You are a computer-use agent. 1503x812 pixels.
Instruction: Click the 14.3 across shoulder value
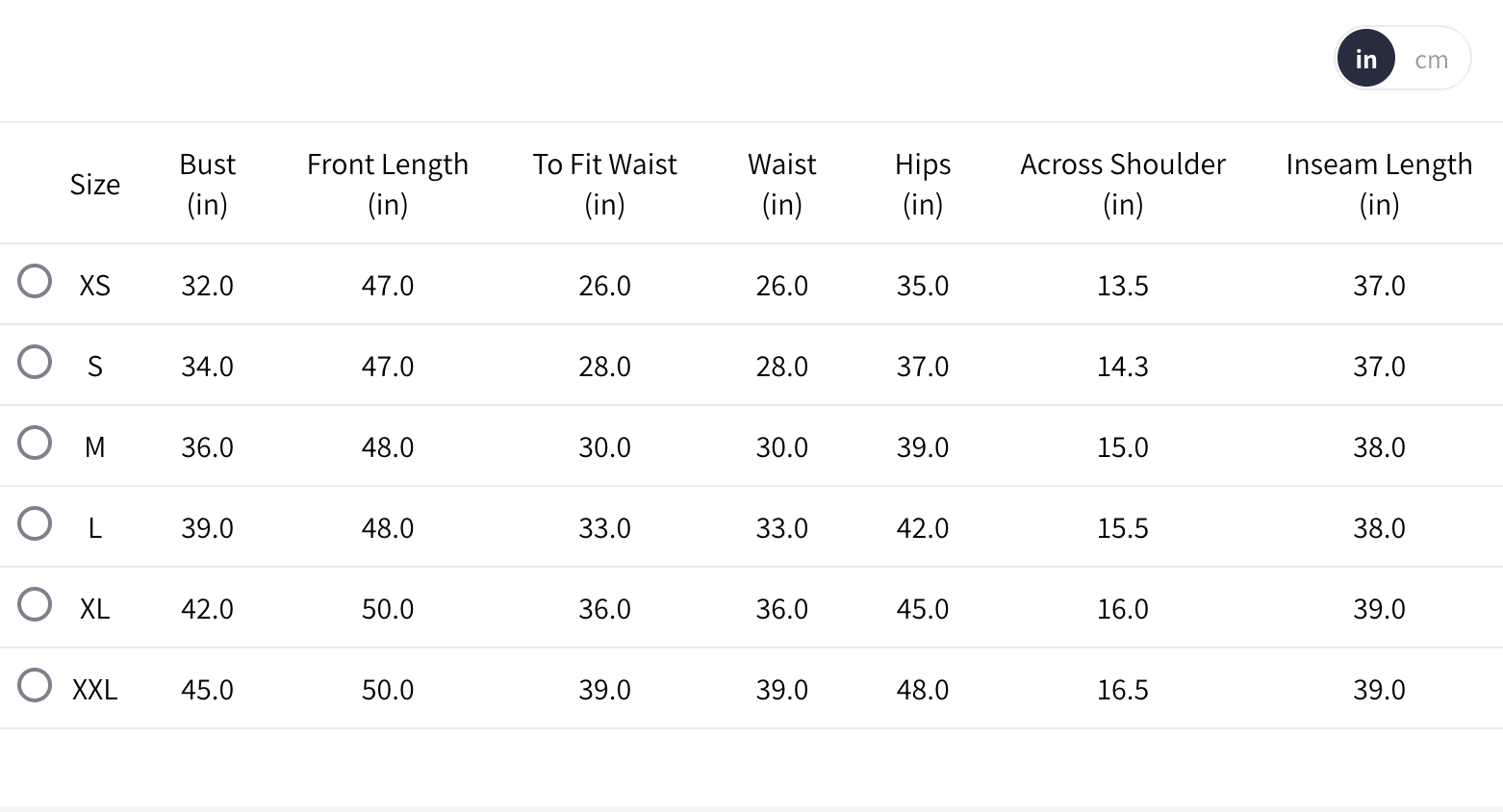[1122, 367]
